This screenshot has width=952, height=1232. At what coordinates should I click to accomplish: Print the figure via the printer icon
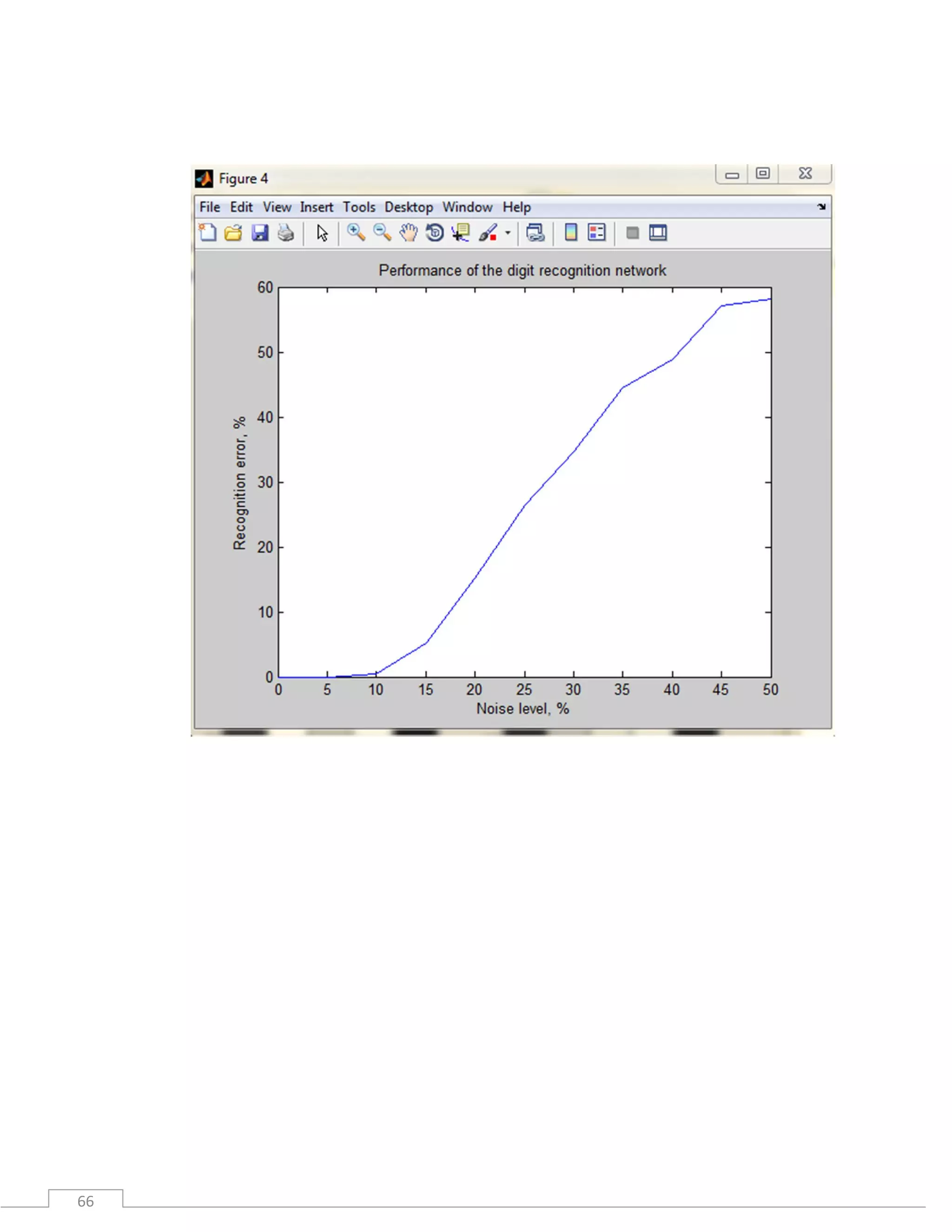tap(286, 232)
